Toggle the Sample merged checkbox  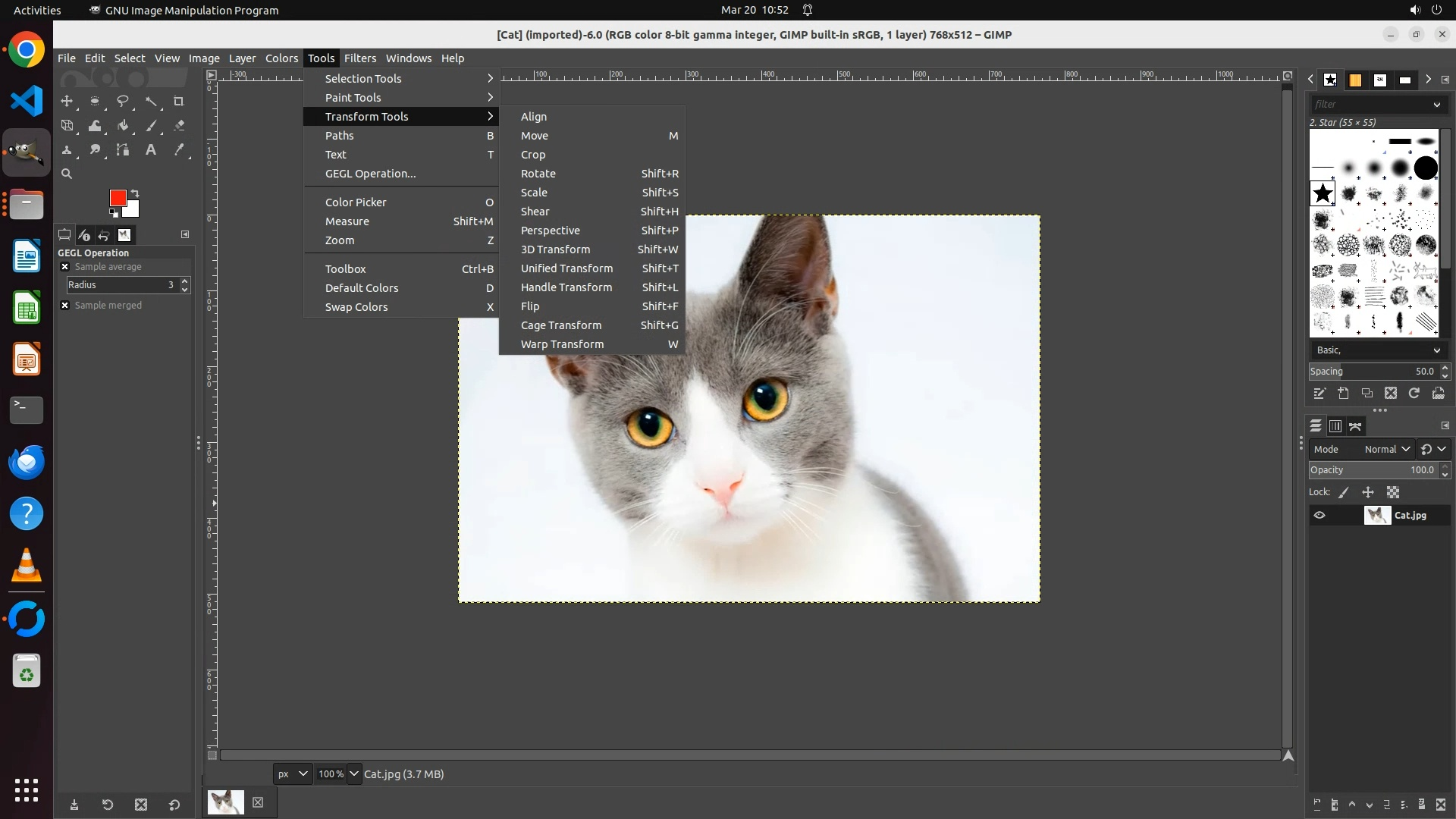coord(65,306)
